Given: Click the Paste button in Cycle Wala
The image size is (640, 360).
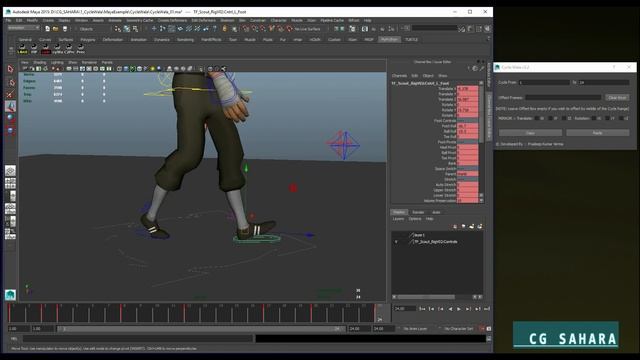Looking at the screenshot, I should (x=598, y=133).
